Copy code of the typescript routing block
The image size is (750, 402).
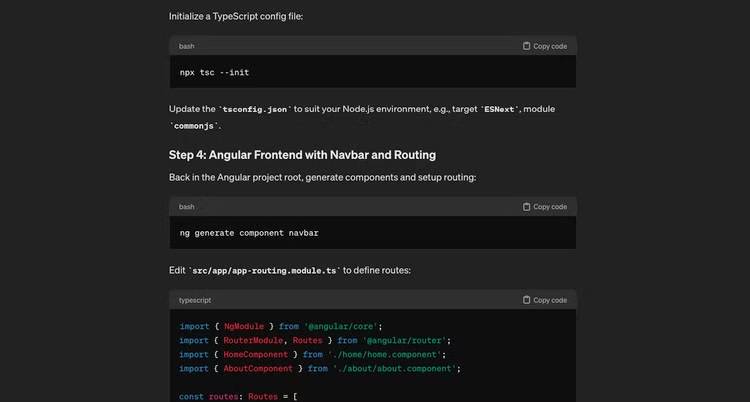pyautogui.click(x=545, y=300)
